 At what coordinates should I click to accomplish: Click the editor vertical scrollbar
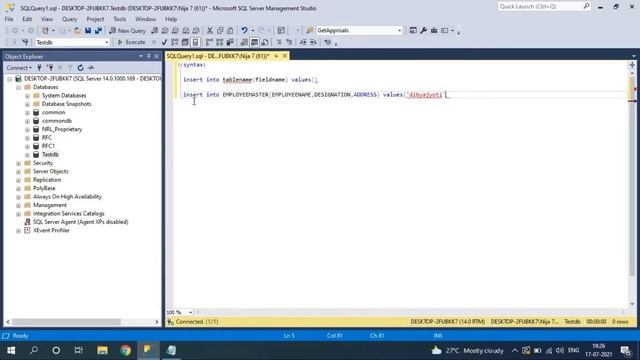click(632, 188)
